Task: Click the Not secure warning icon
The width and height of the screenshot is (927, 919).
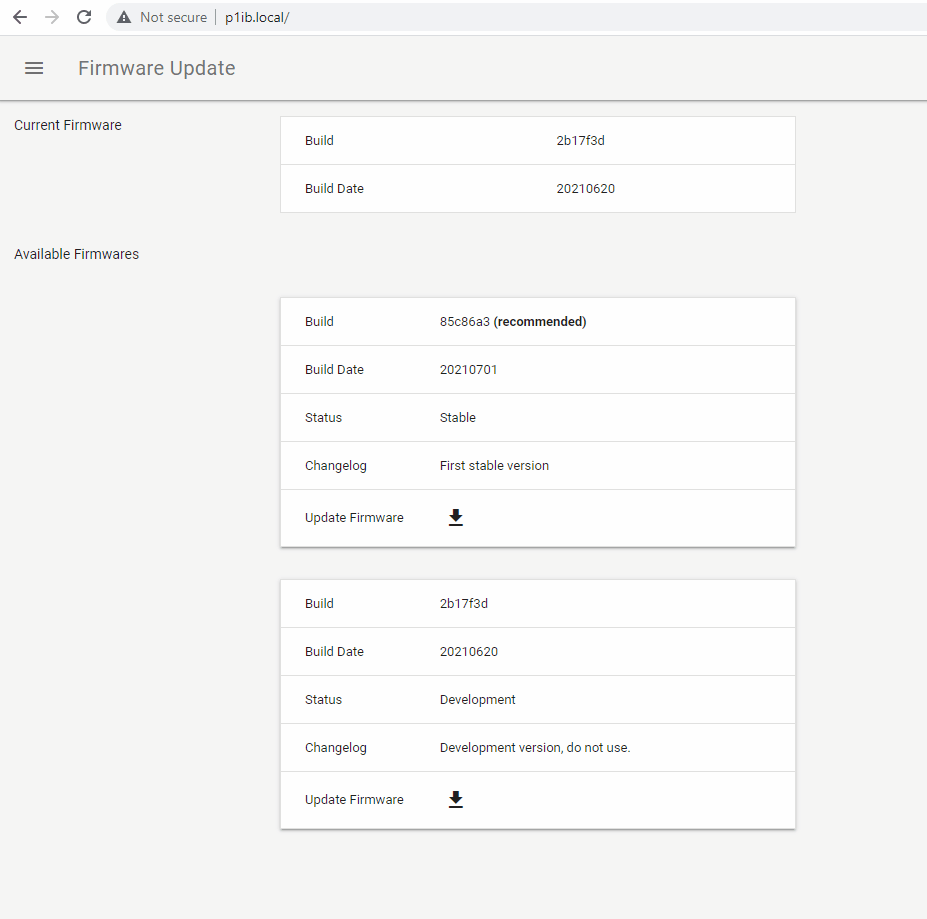Action: (x=124, y=18)
